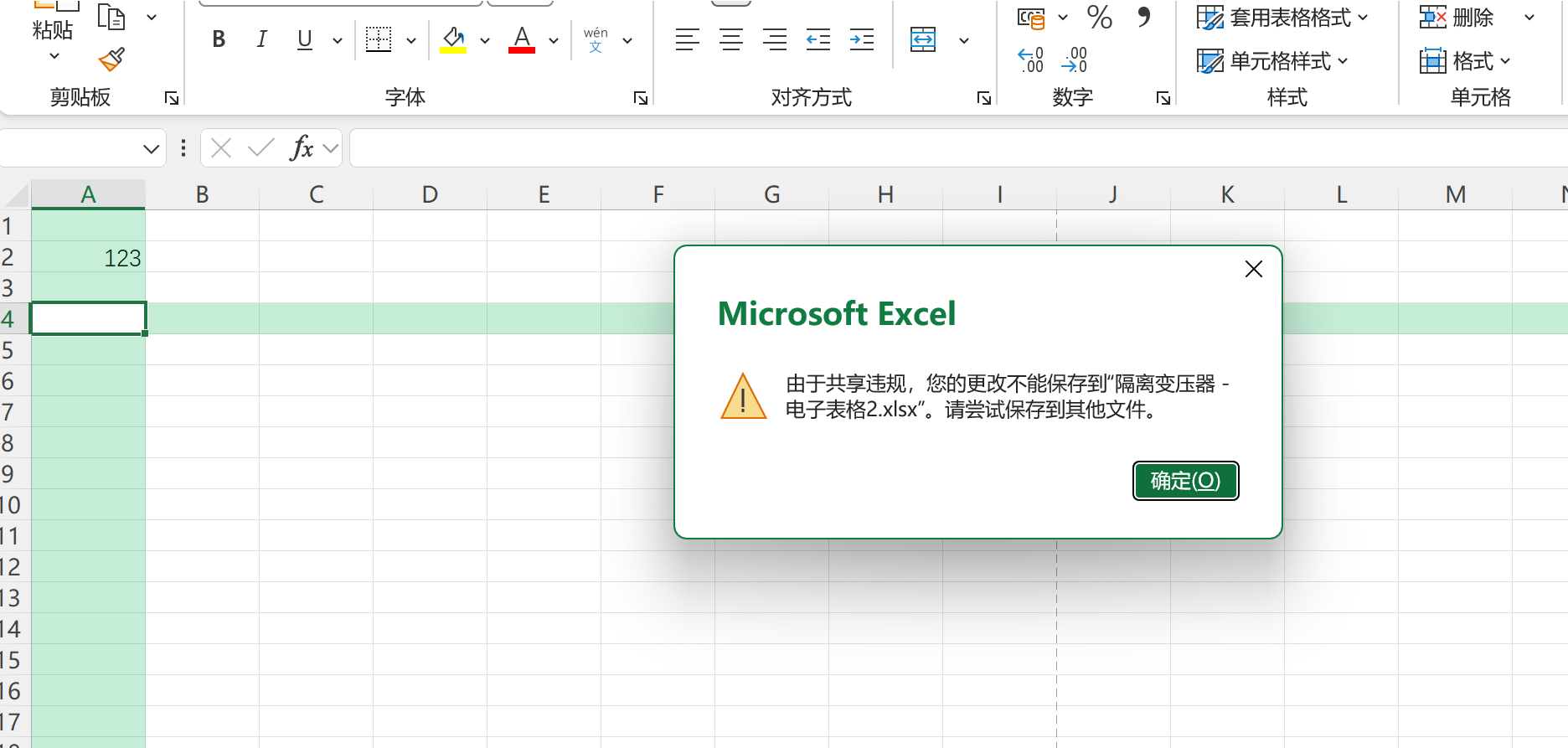Image resolution: width=1568 pixels, height=748 pixels.
Task: Apply yellow fill color bucket
Action: pyautogui.click(x=453, y=39)
